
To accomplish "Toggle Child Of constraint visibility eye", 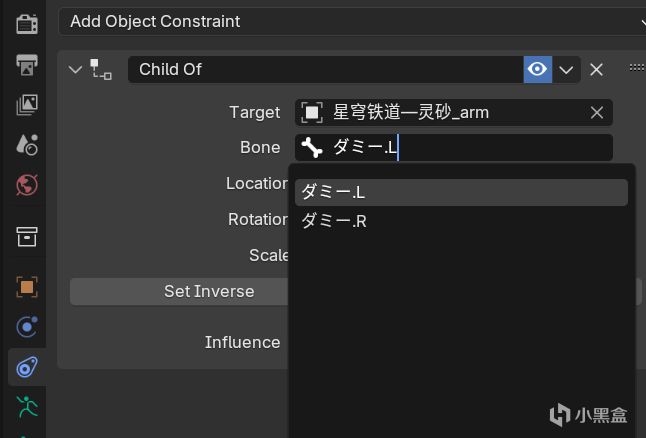I will (x=538, y=69).
